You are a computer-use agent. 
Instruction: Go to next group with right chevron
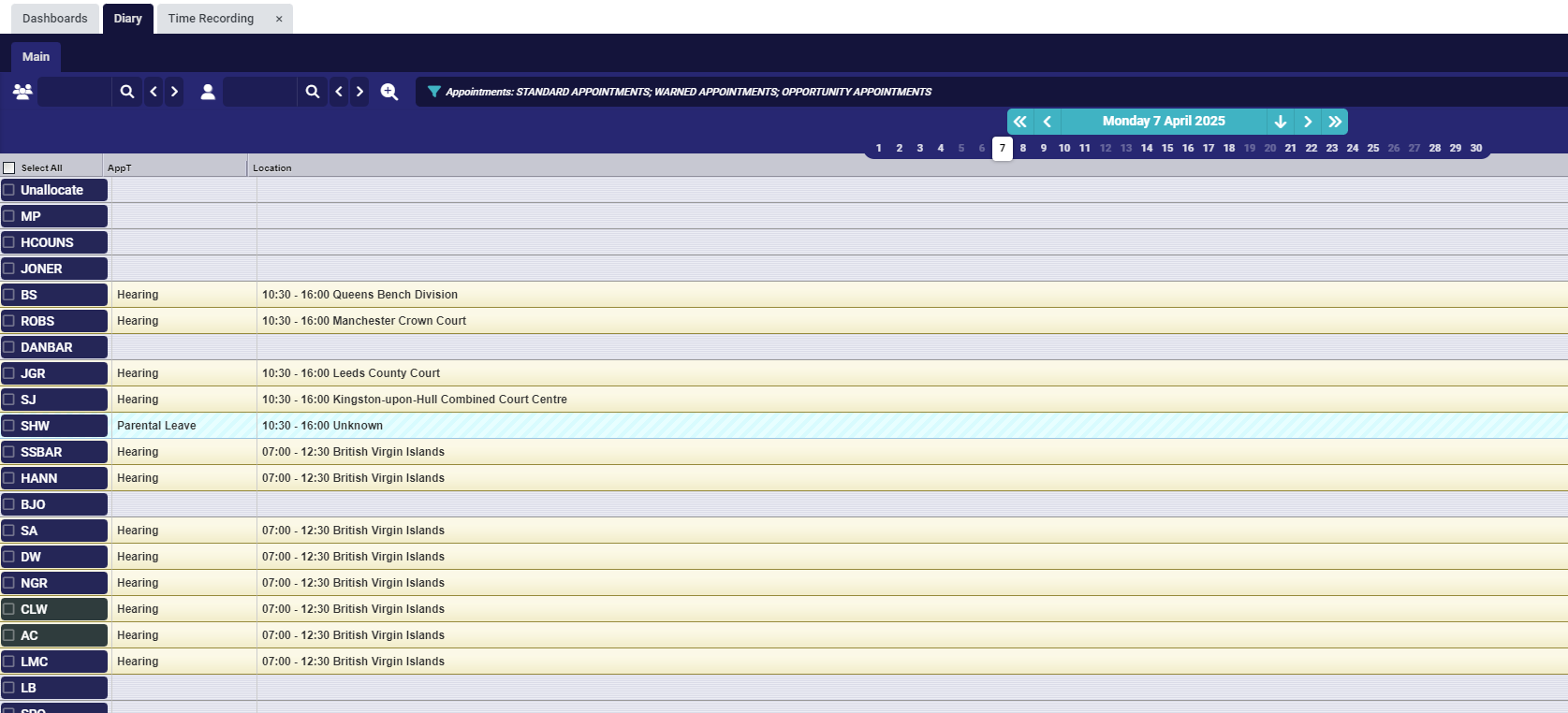coord(174,92)
